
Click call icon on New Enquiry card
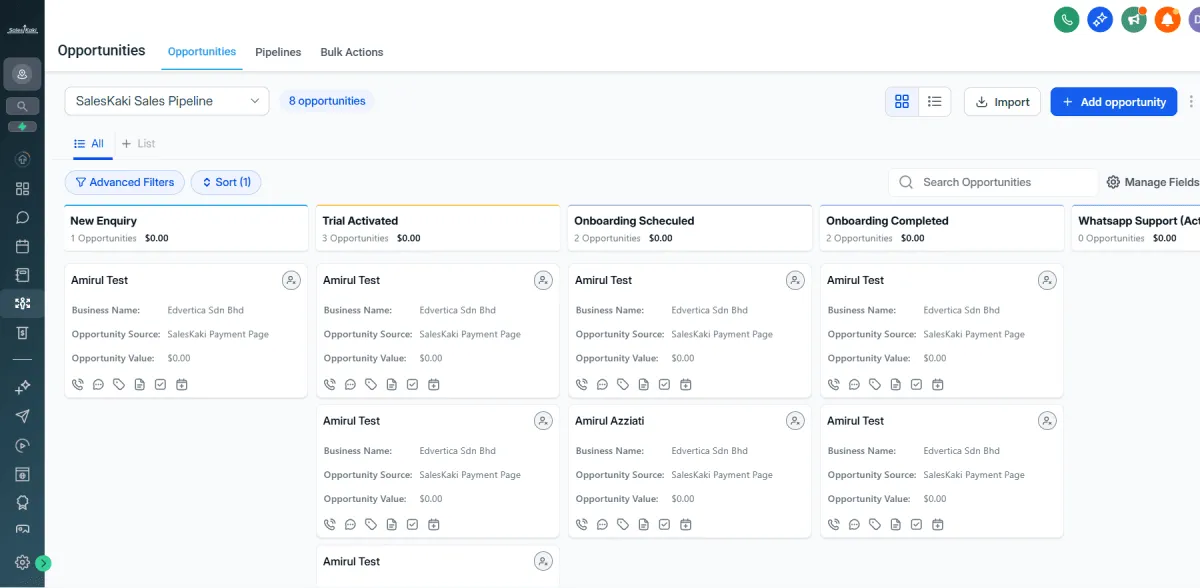[x=78, y=384]
